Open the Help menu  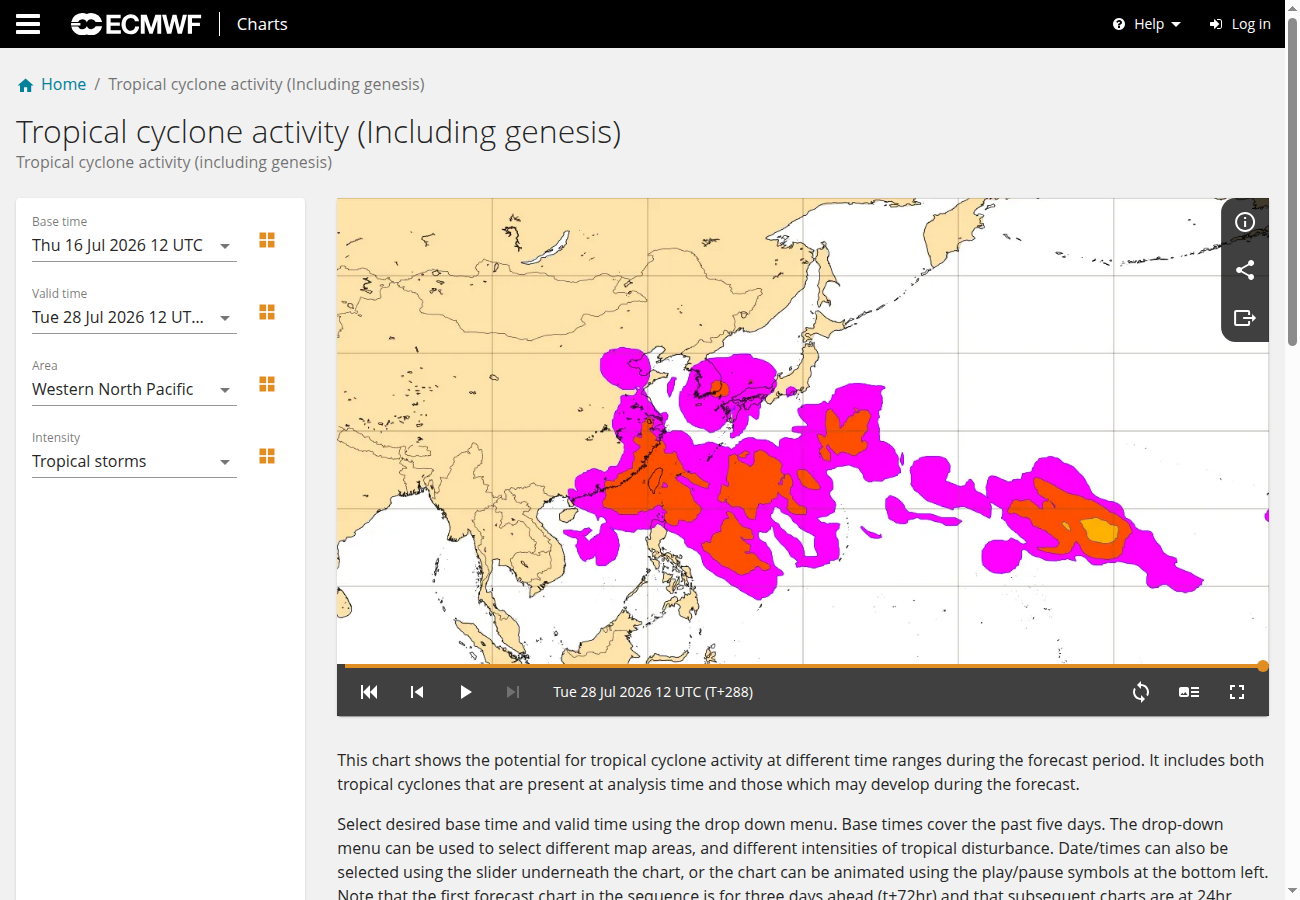click(1147, 24)
